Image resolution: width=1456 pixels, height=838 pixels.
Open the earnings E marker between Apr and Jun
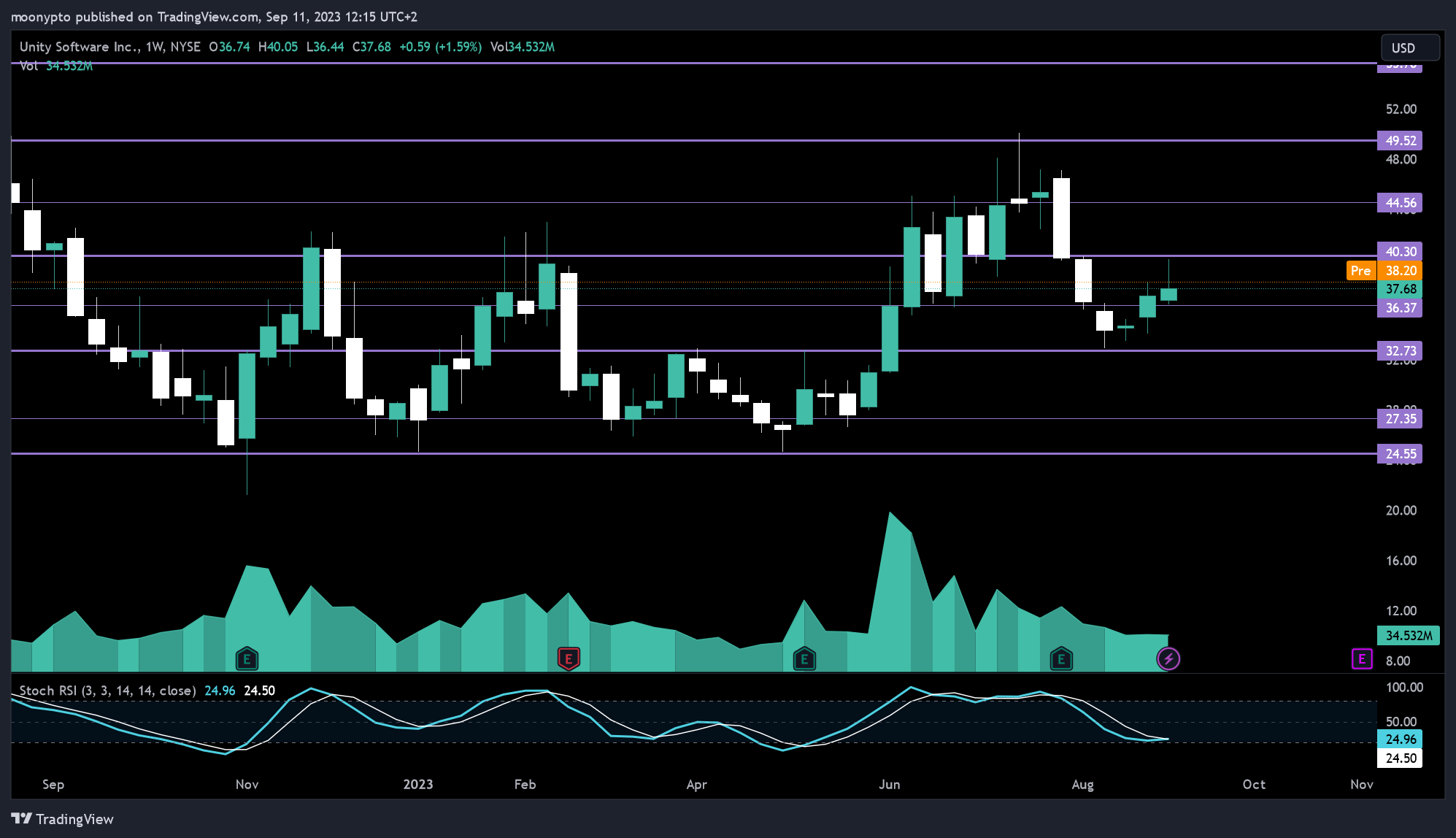[x=804, y=659]
